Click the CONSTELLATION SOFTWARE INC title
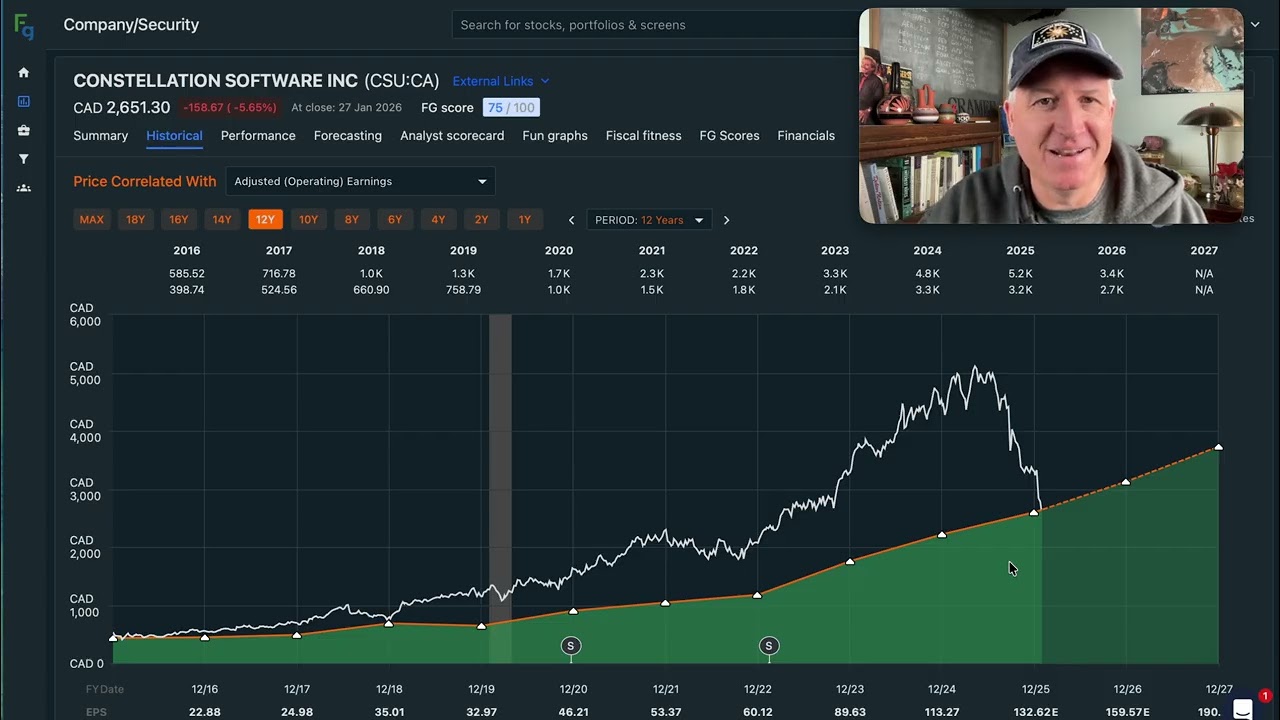The width and height of the screenshot is (1280, 720). 216,81
